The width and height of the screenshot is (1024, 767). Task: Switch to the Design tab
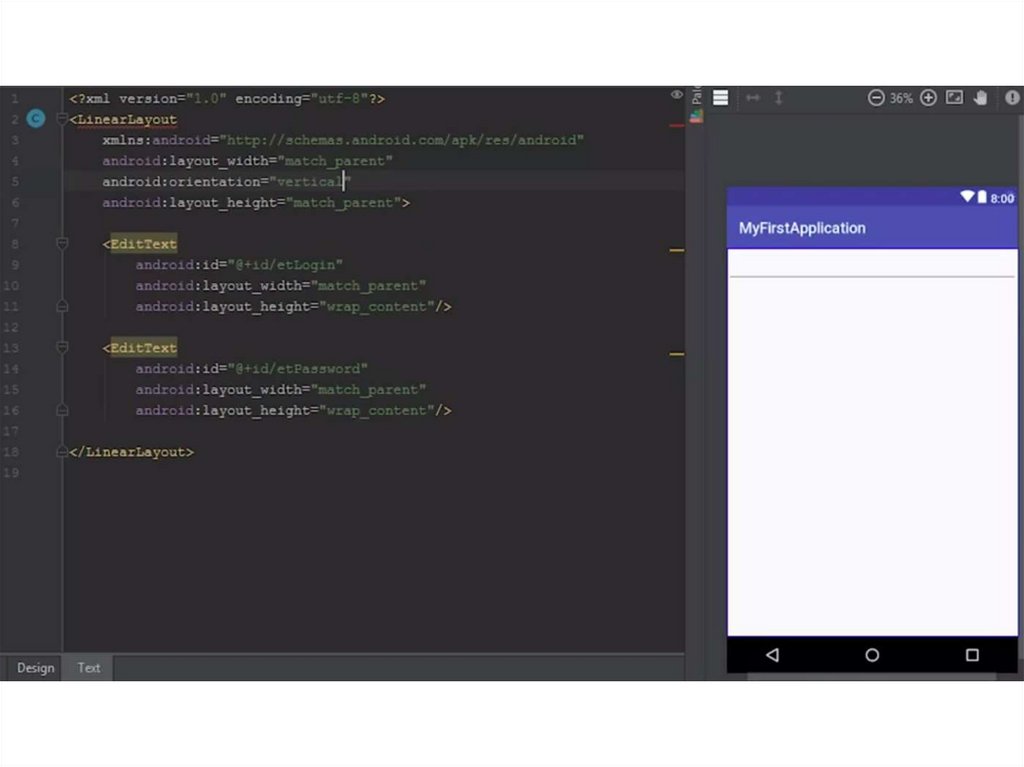click(x=35, y=668)
